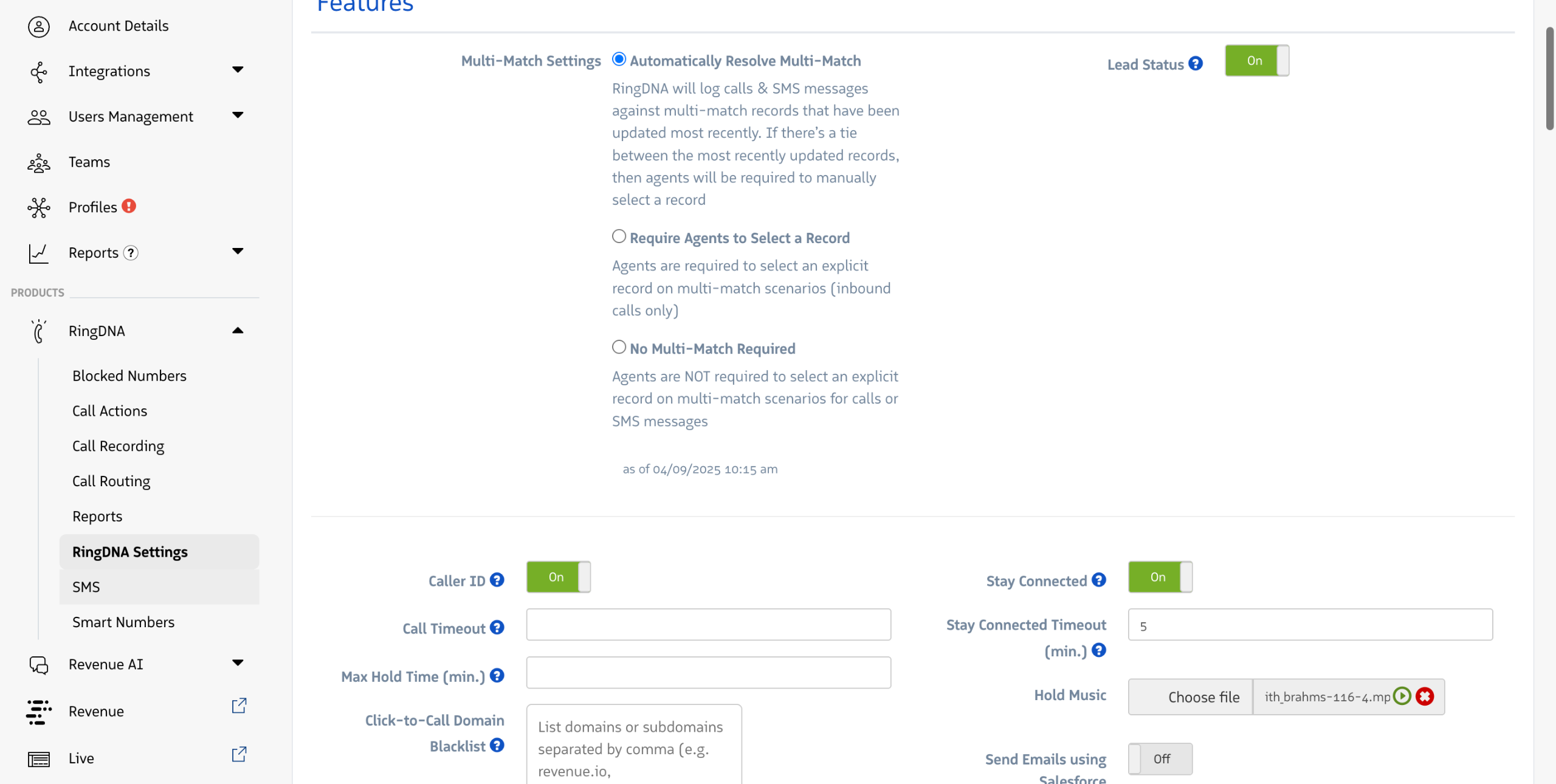Click the Caller ID help icon
The height and width of the screenshot is (784, 1556).
(497, 580)
